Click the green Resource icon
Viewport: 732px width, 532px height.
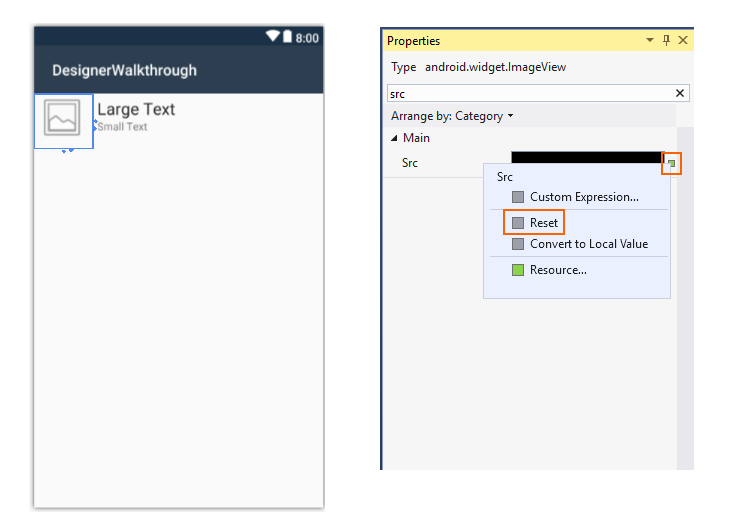click(x=518, y=270)
